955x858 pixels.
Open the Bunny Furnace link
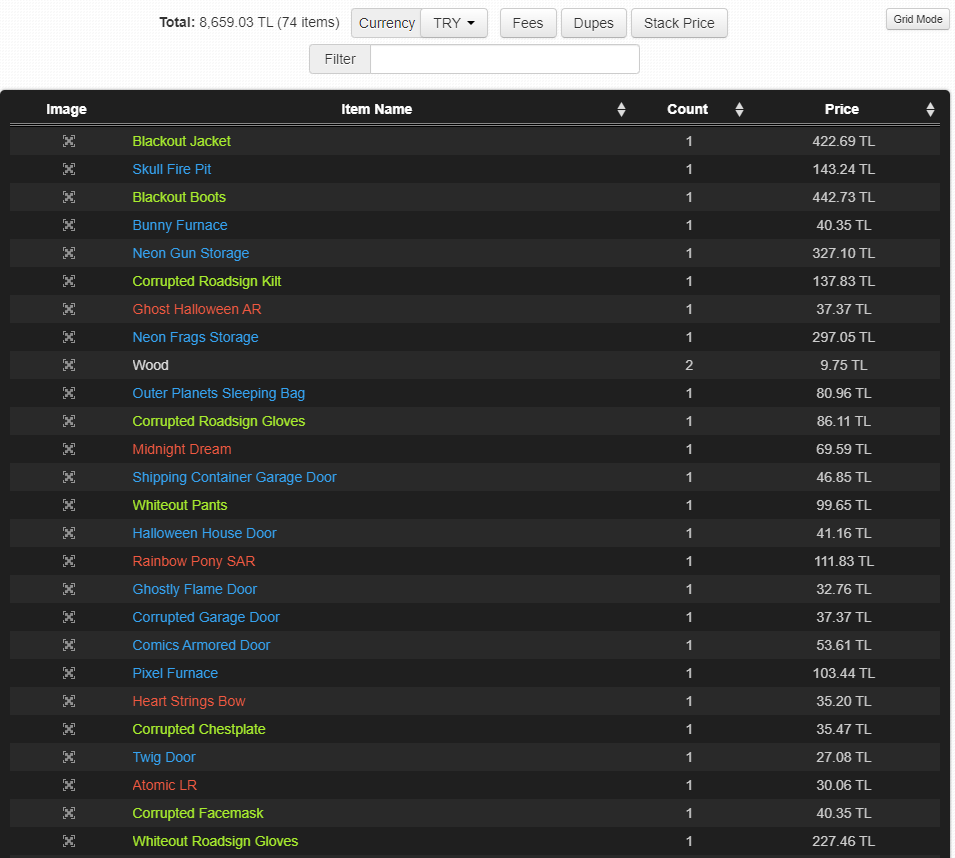click(x=180, y=225)
